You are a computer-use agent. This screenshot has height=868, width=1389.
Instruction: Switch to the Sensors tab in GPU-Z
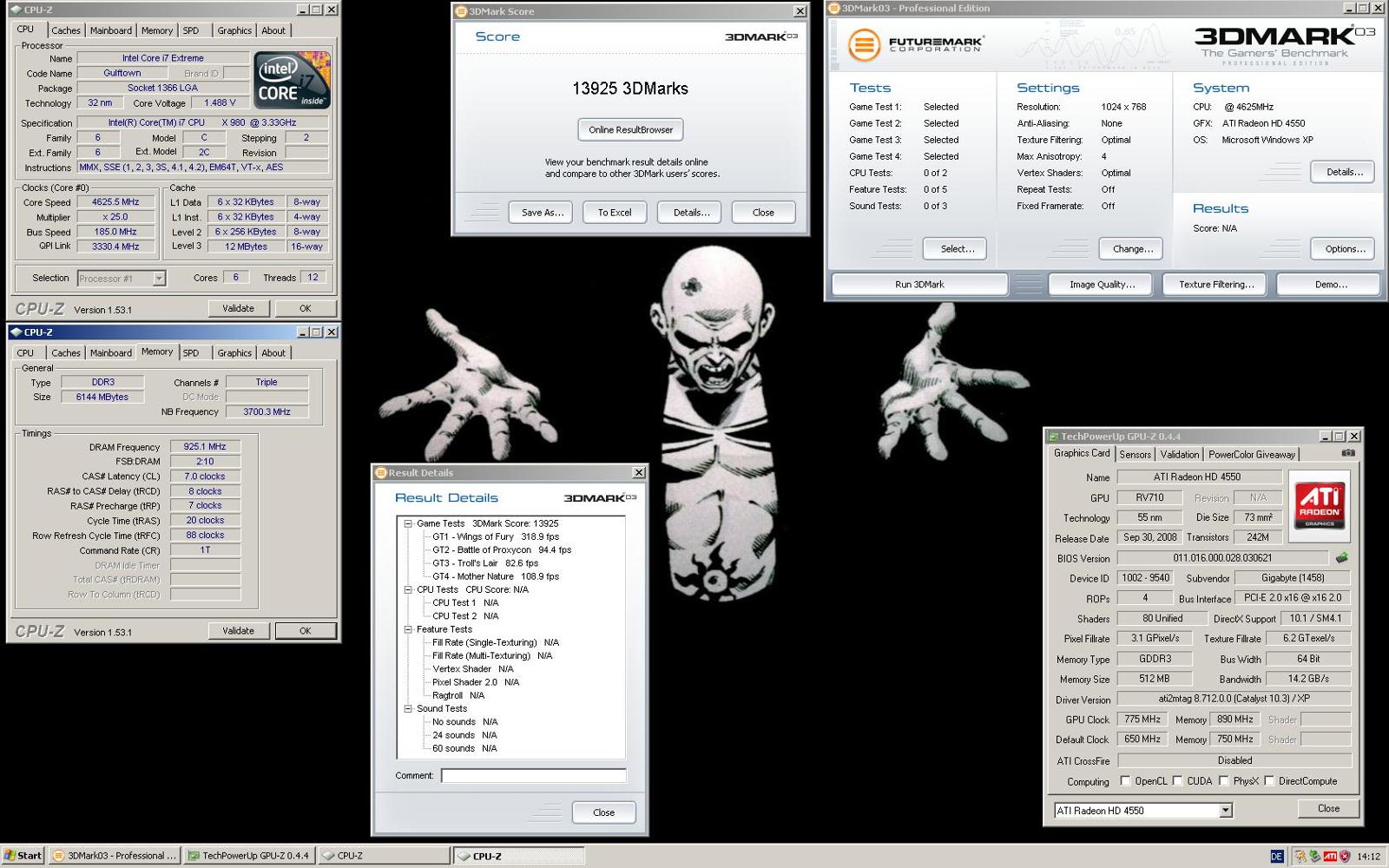click(x=1135, y=455)
